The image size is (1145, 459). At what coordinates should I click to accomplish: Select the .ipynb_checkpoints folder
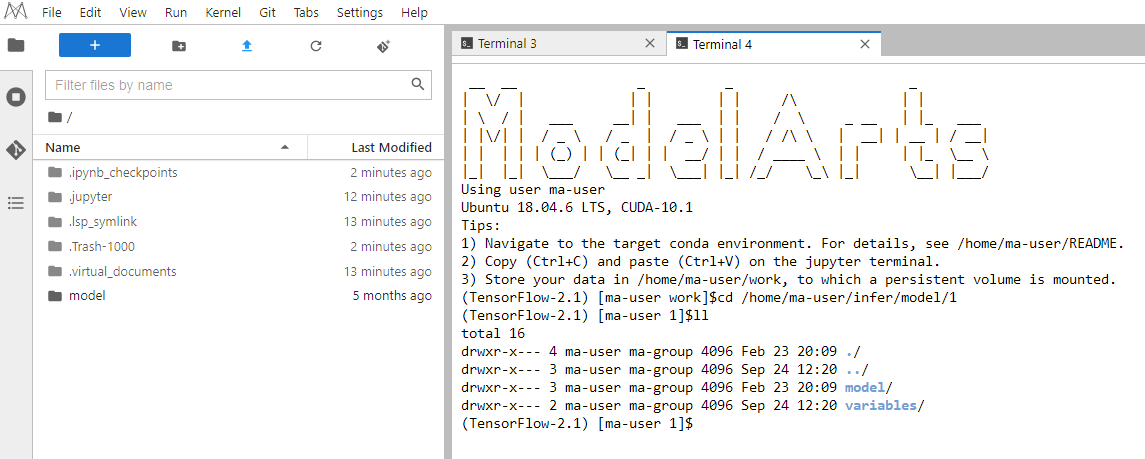(238, 173)
